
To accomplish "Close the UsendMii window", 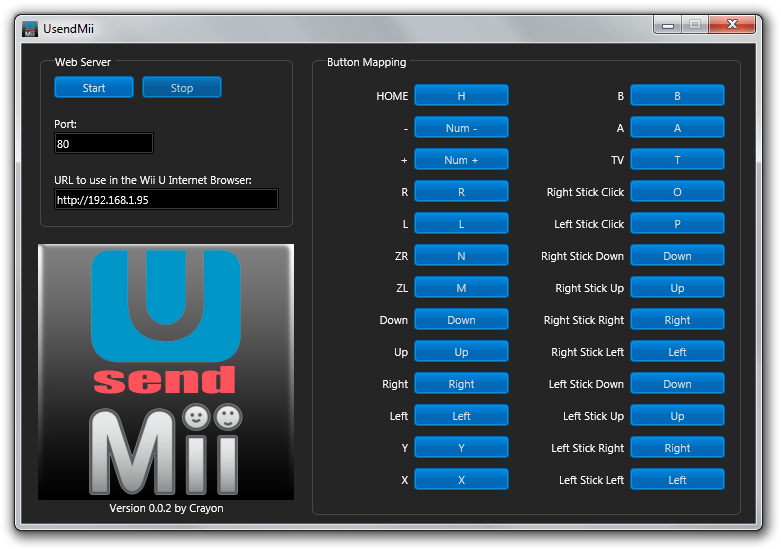I will [x=732, y=24].
